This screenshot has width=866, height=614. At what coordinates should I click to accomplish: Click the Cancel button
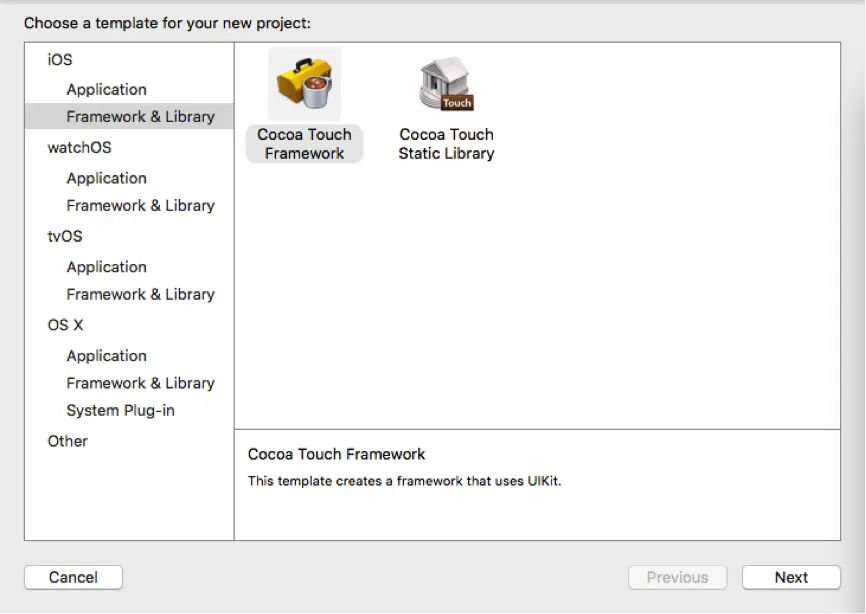point(73,578)
